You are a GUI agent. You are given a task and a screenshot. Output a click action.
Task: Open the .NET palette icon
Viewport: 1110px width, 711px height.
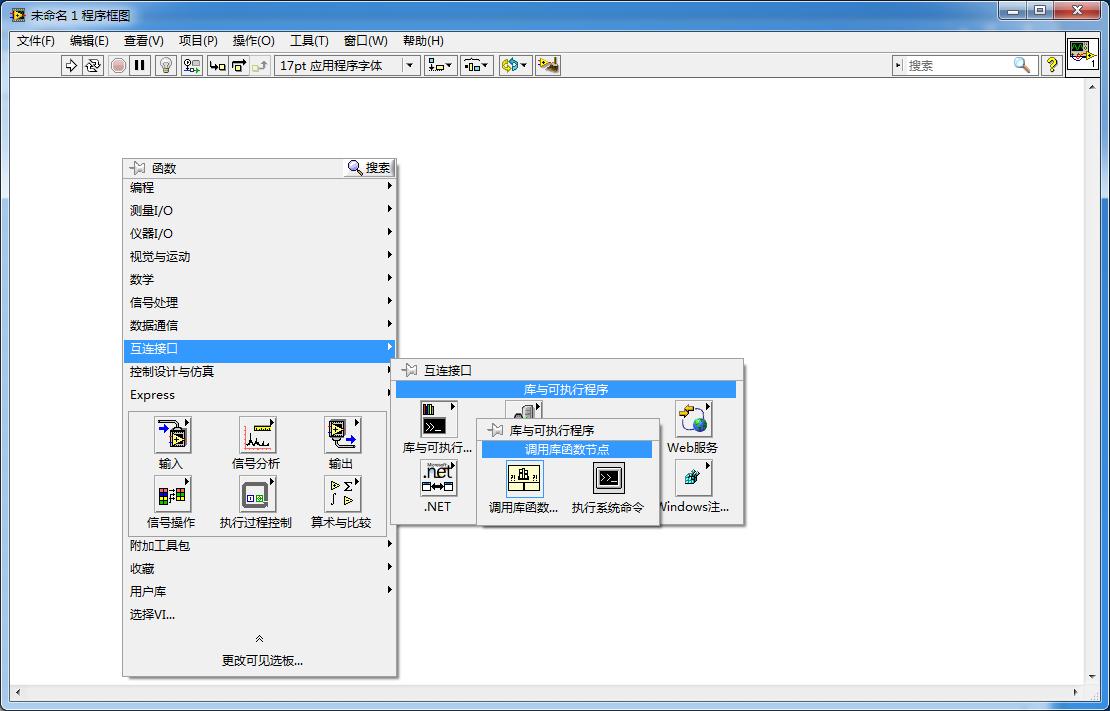pos(438,480)
